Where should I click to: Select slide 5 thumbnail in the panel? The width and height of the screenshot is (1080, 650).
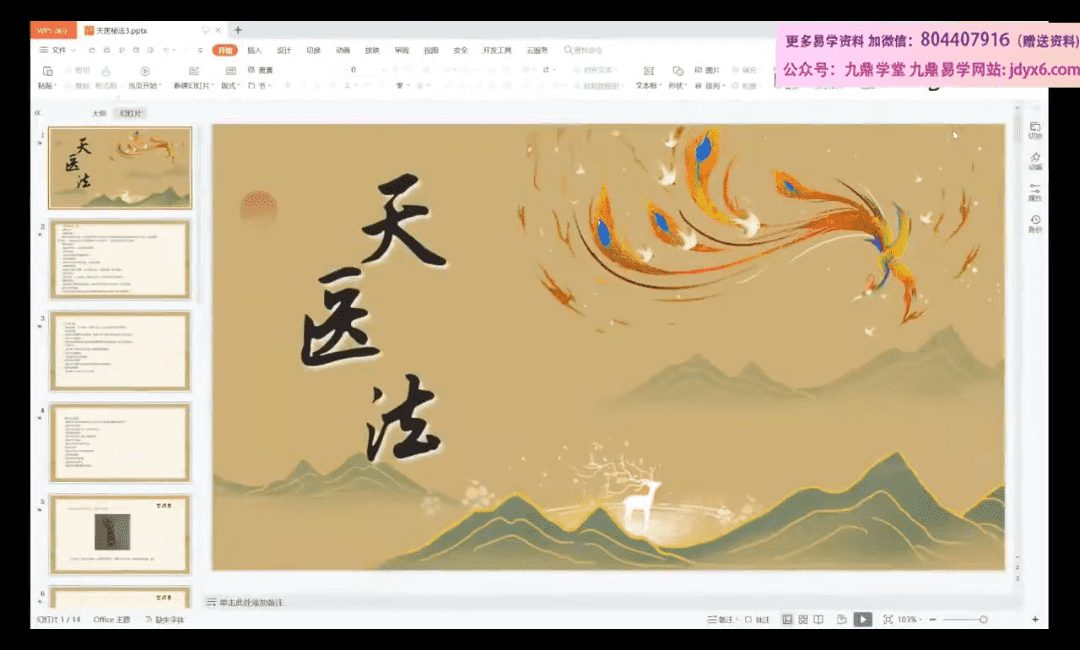119,533
